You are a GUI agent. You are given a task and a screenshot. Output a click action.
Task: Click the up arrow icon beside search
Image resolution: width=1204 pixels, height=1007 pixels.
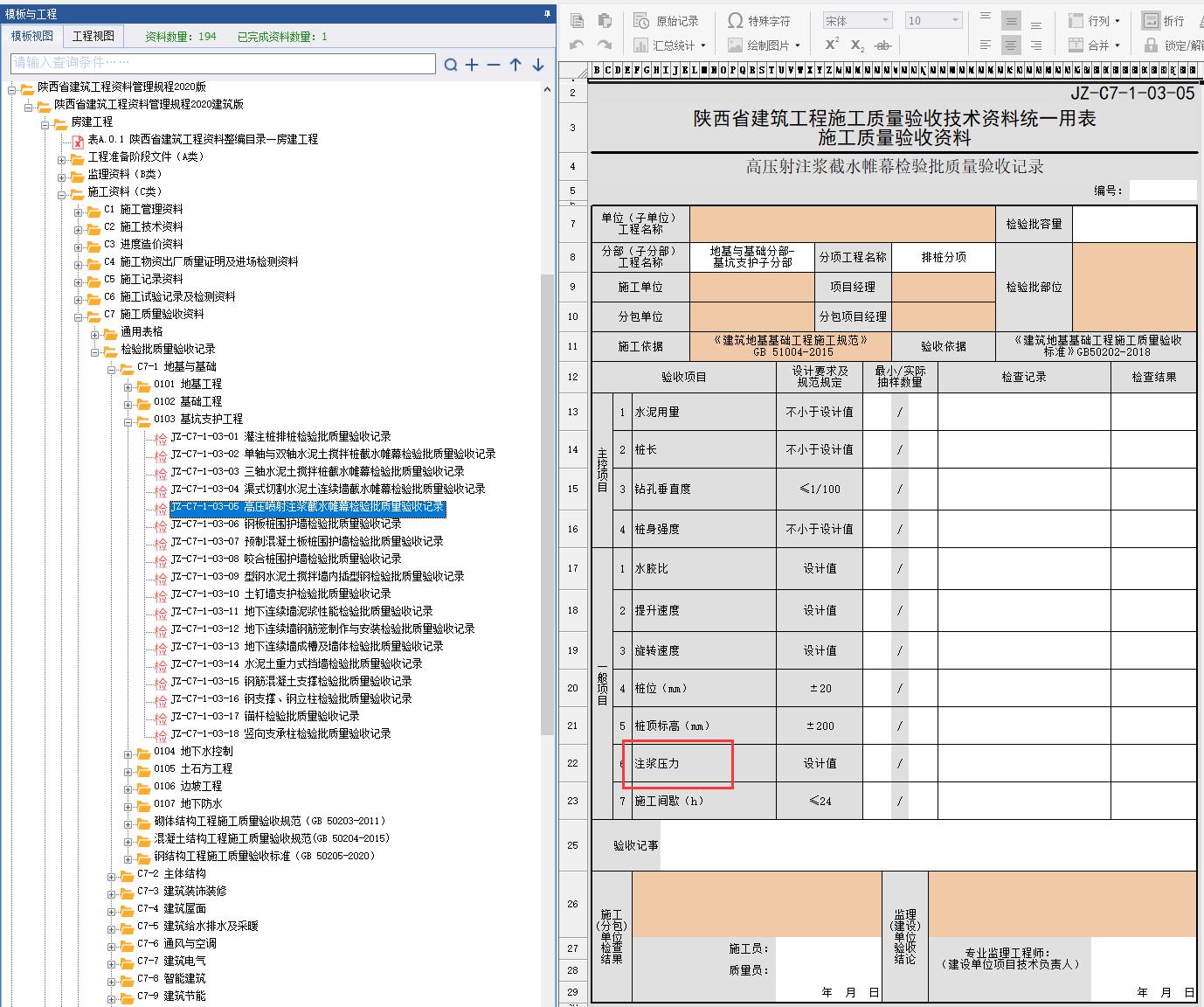coord(516,64)
